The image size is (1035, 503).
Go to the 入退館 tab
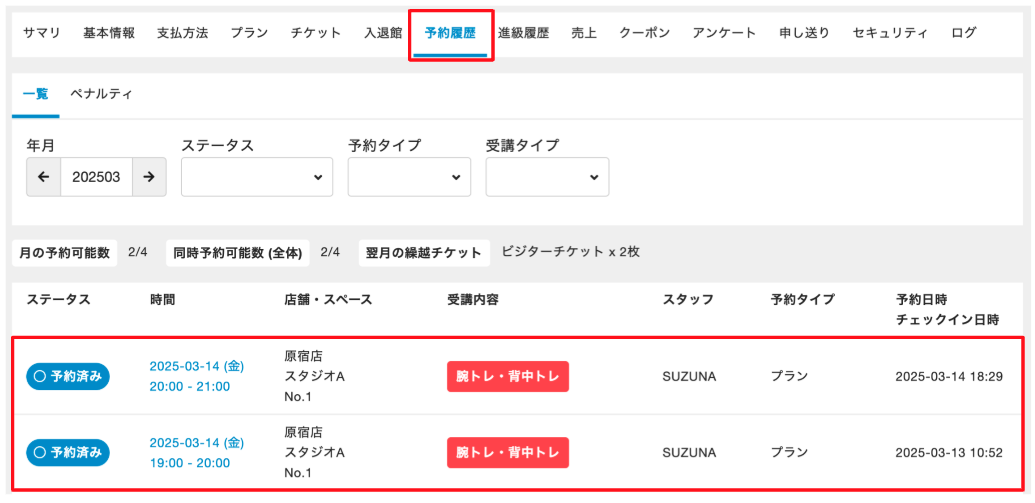[383, 33]
